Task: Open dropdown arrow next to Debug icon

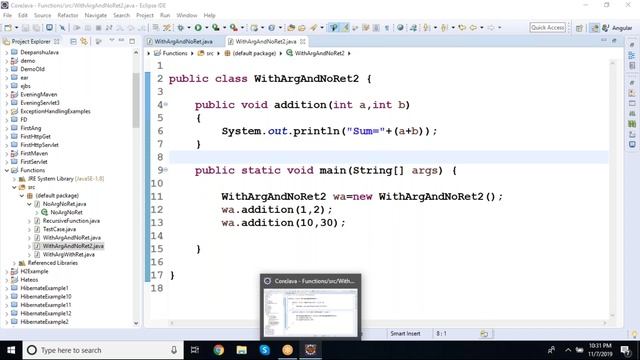Action: point(189,28)
